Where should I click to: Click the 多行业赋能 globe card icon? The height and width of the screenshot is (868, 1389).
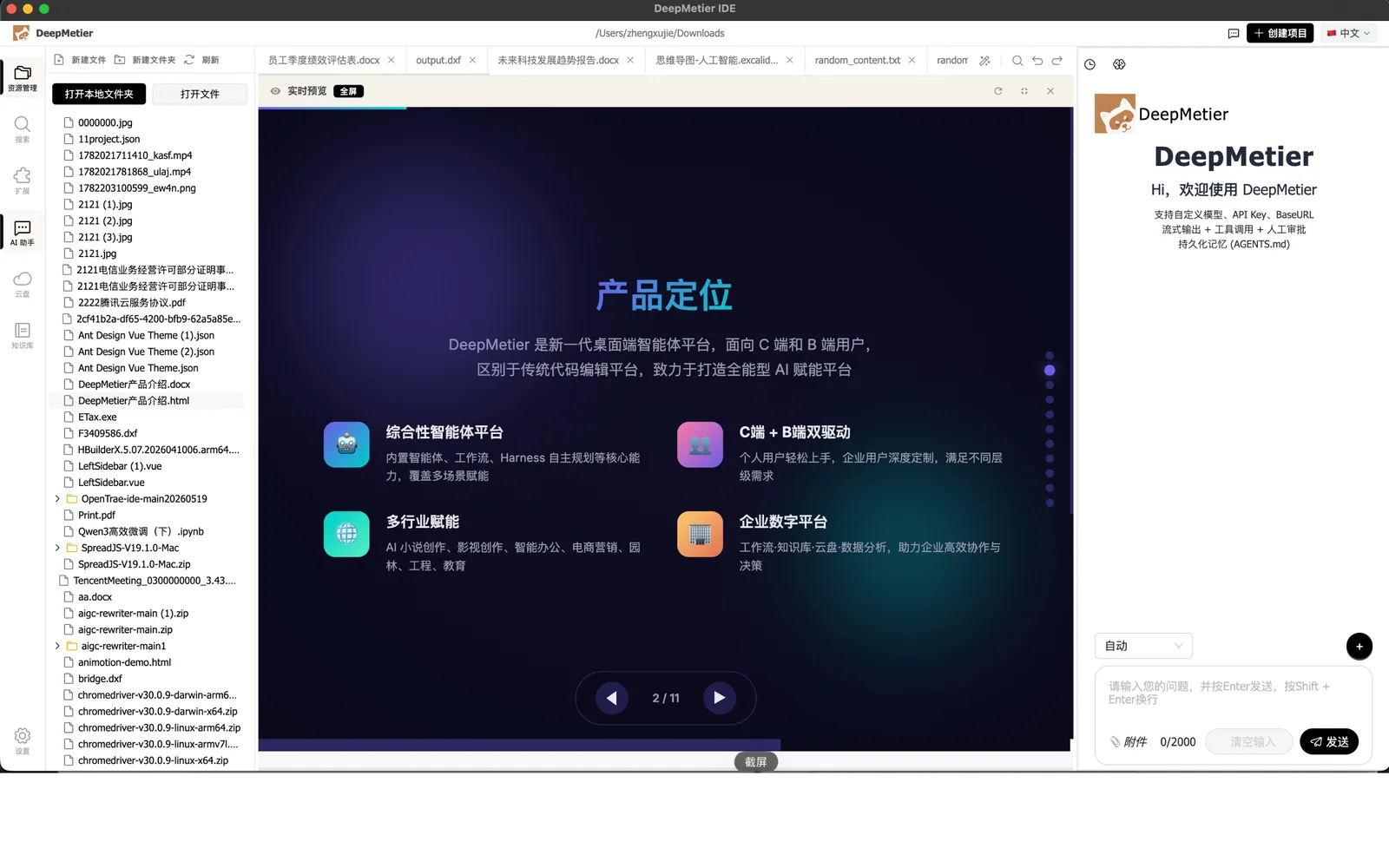tap(346, 534)
